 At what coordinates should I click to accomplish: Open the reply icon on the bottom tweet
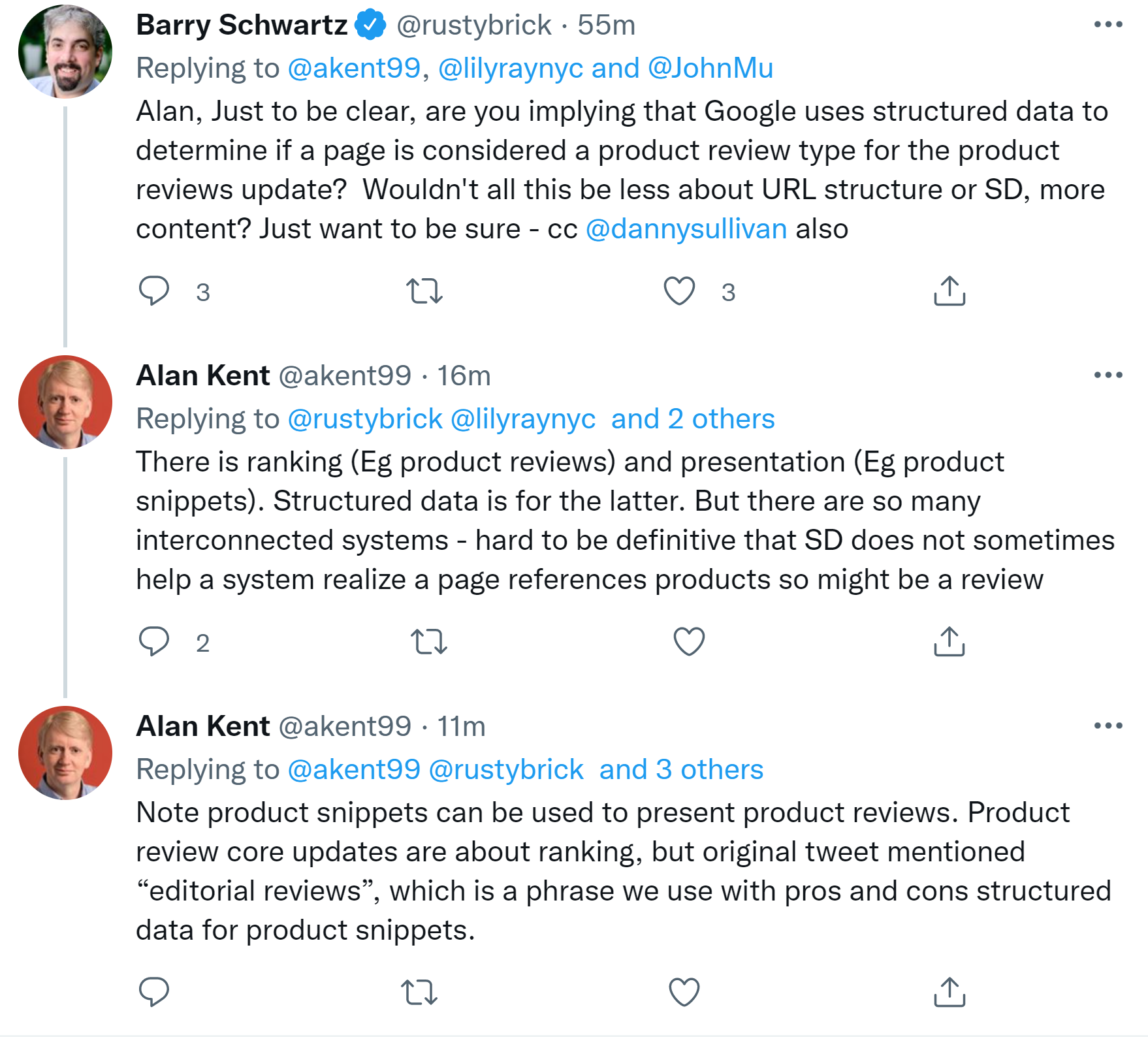(155, 992)
